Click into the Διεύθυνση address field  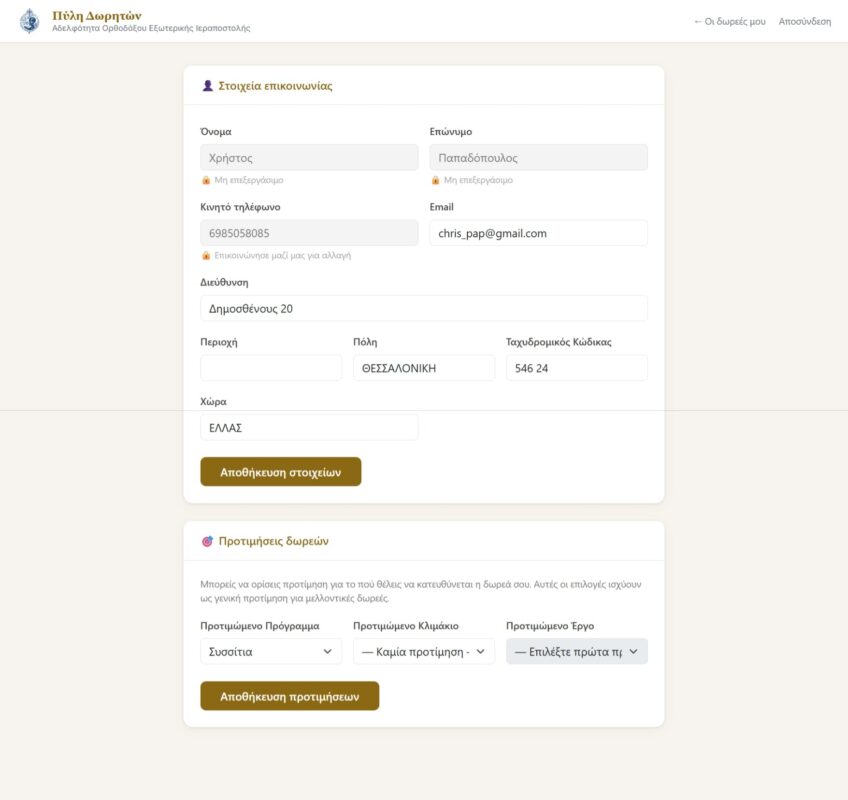click(x=423, y=308)
